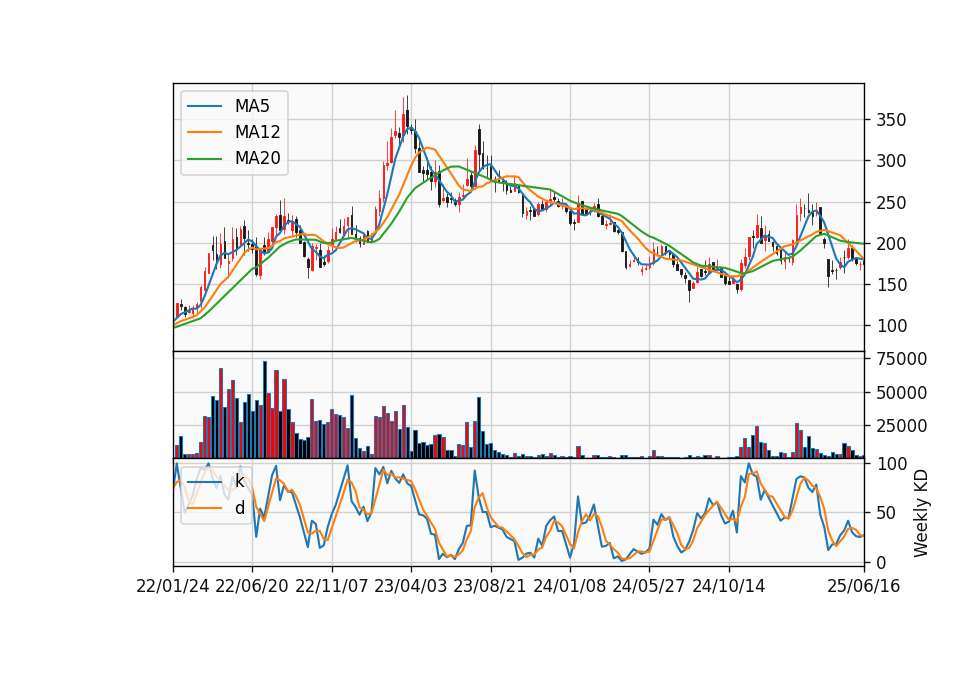Image resolution: width=960 pixels, height=690 pixels.
Task: Click the 25000 volume axis label
Action: click(x=902, y=426)
